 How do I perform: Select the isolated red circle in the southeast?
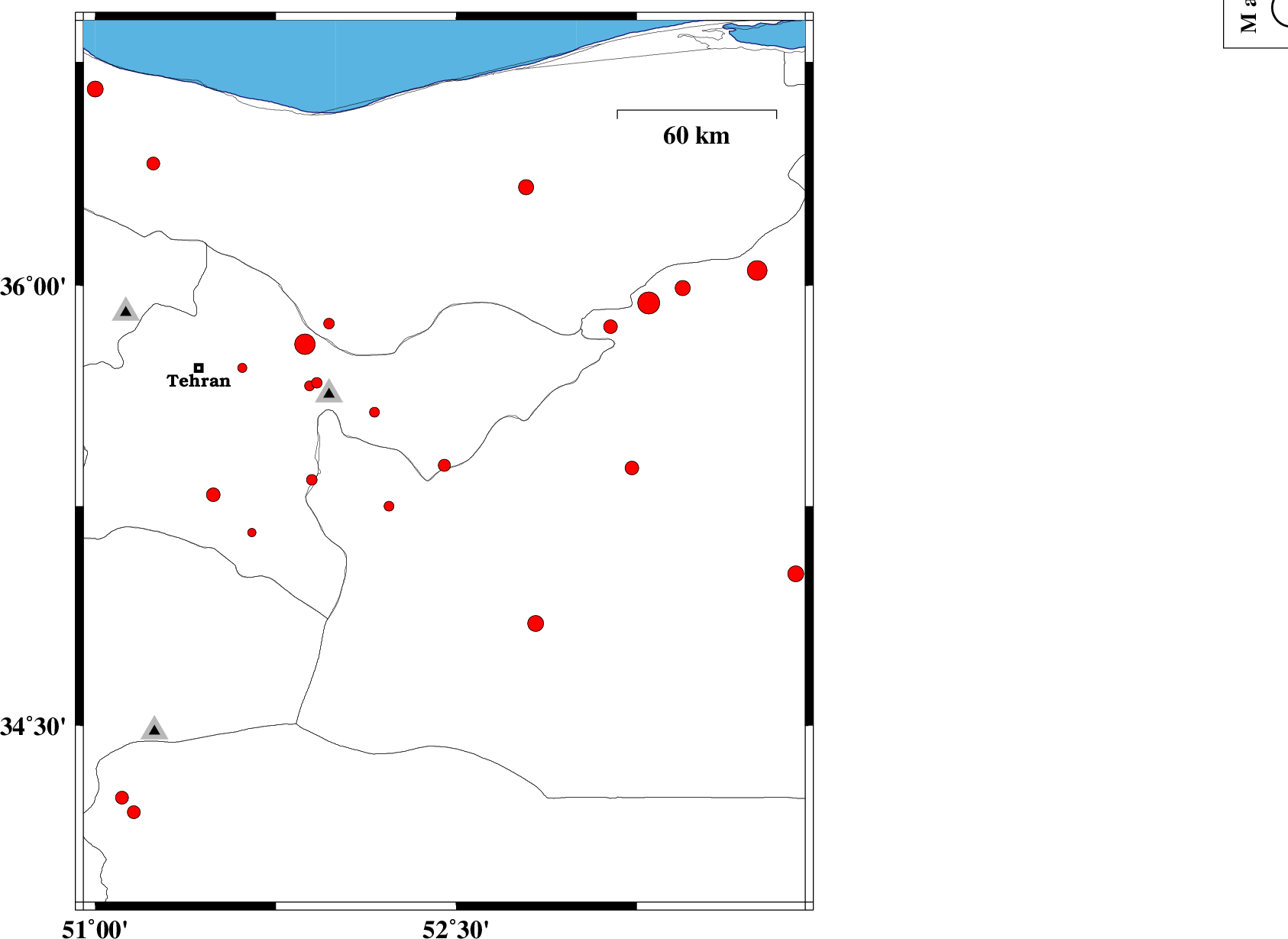(536, 623)
